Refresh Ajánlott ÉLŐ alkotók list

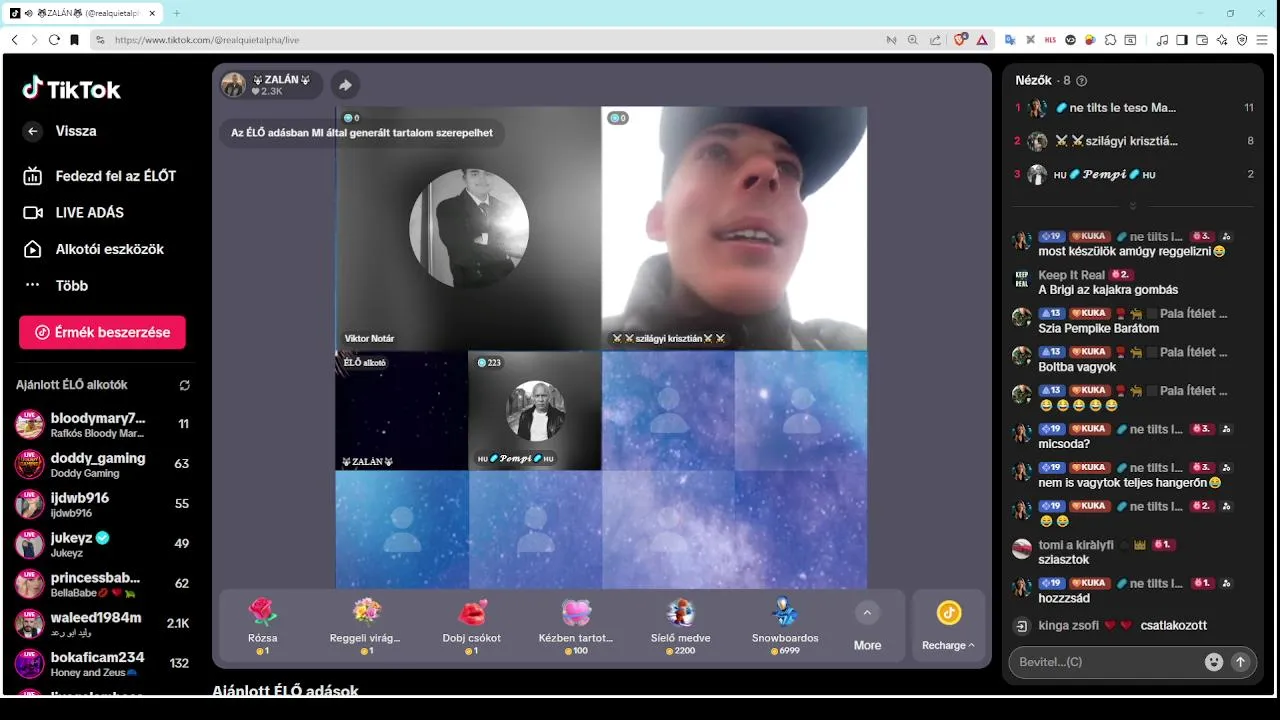pos(184,385)
